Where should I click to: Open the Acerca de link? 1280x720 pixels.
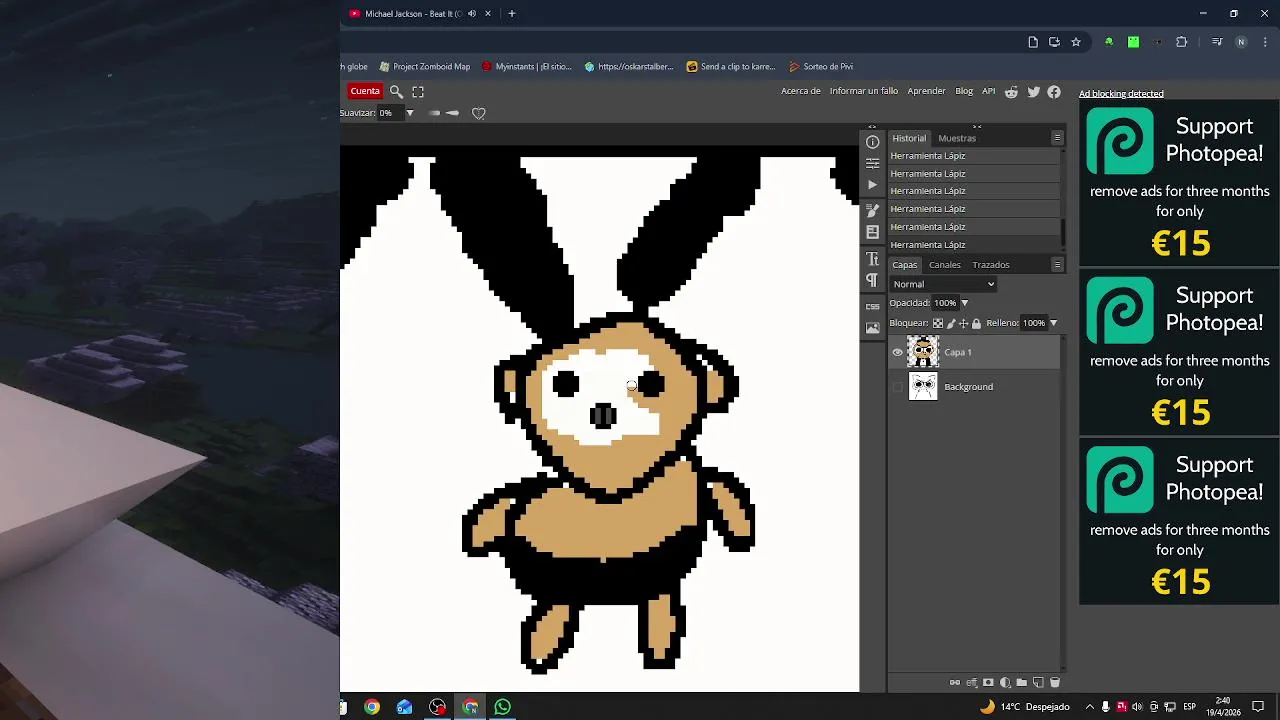pos(801,91)
